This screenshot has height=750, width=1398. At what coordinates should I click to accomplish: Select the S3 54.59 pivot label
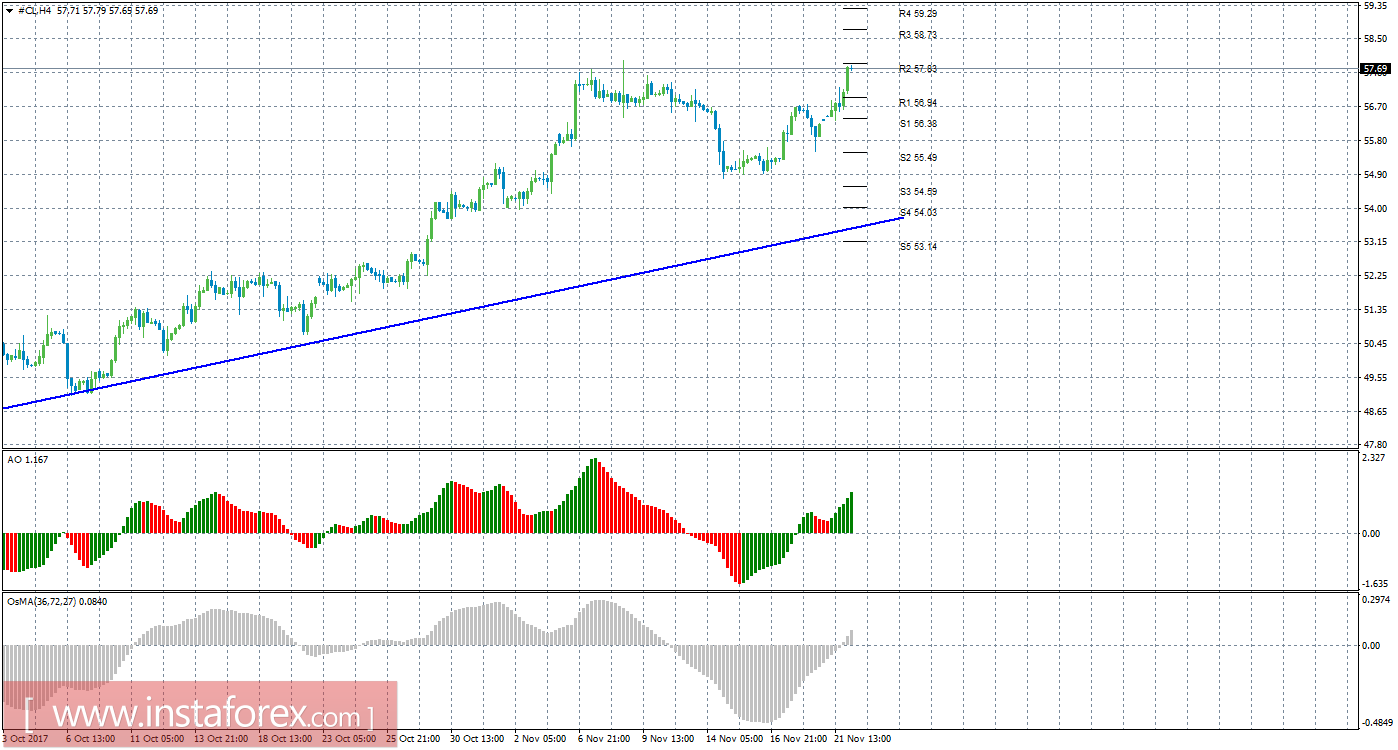click(x=918, y=192)
